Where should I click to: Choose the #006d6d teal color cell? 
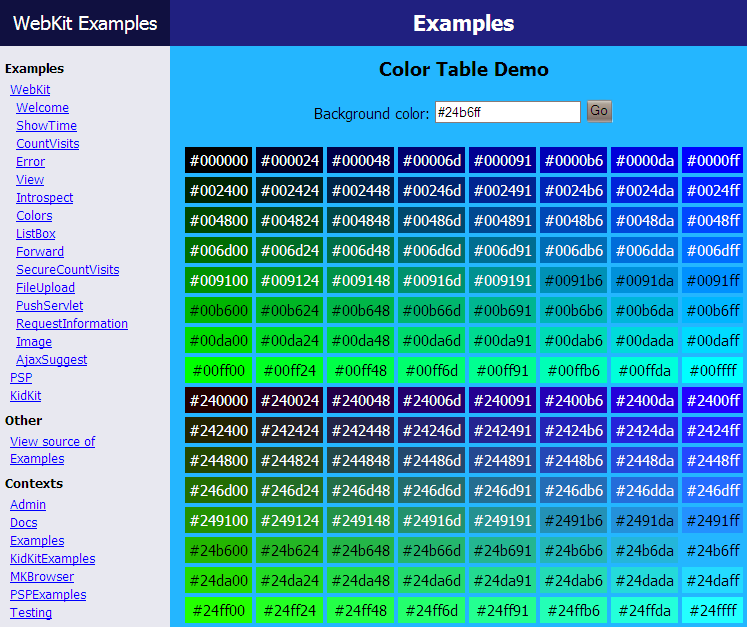[430, 251]
